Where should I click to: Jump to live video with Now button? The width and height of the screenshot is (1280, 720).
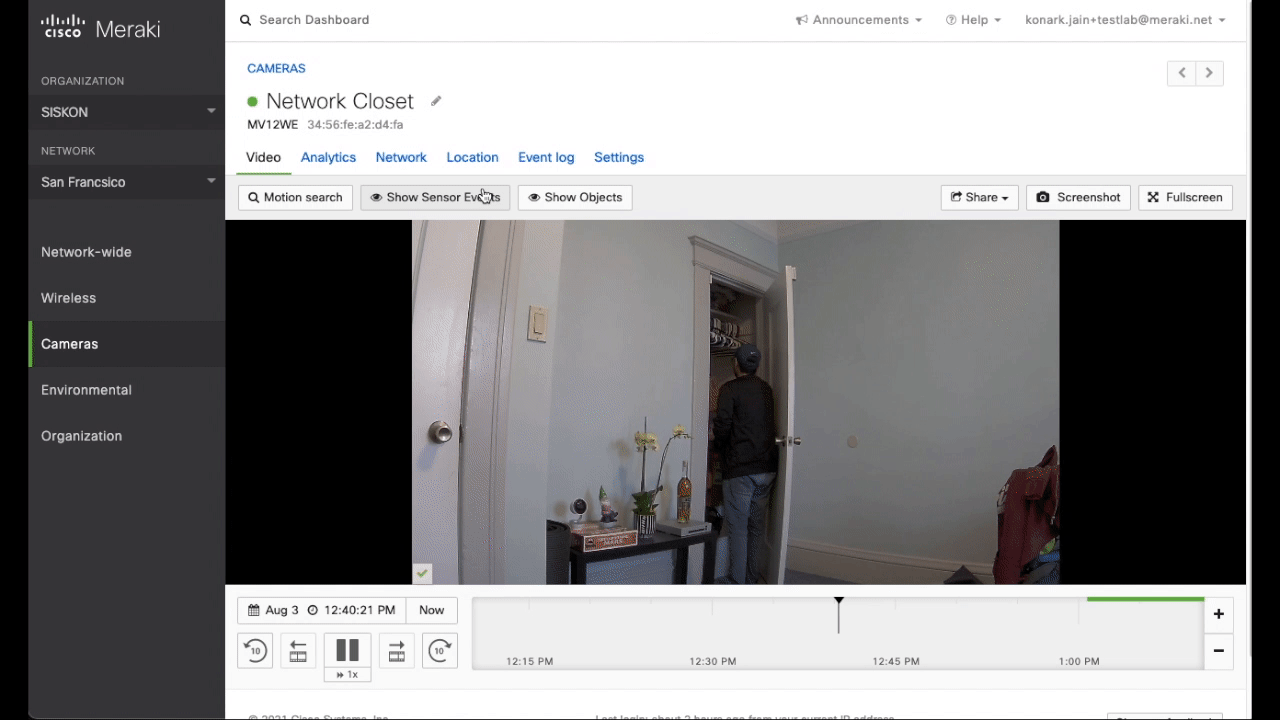431,610
